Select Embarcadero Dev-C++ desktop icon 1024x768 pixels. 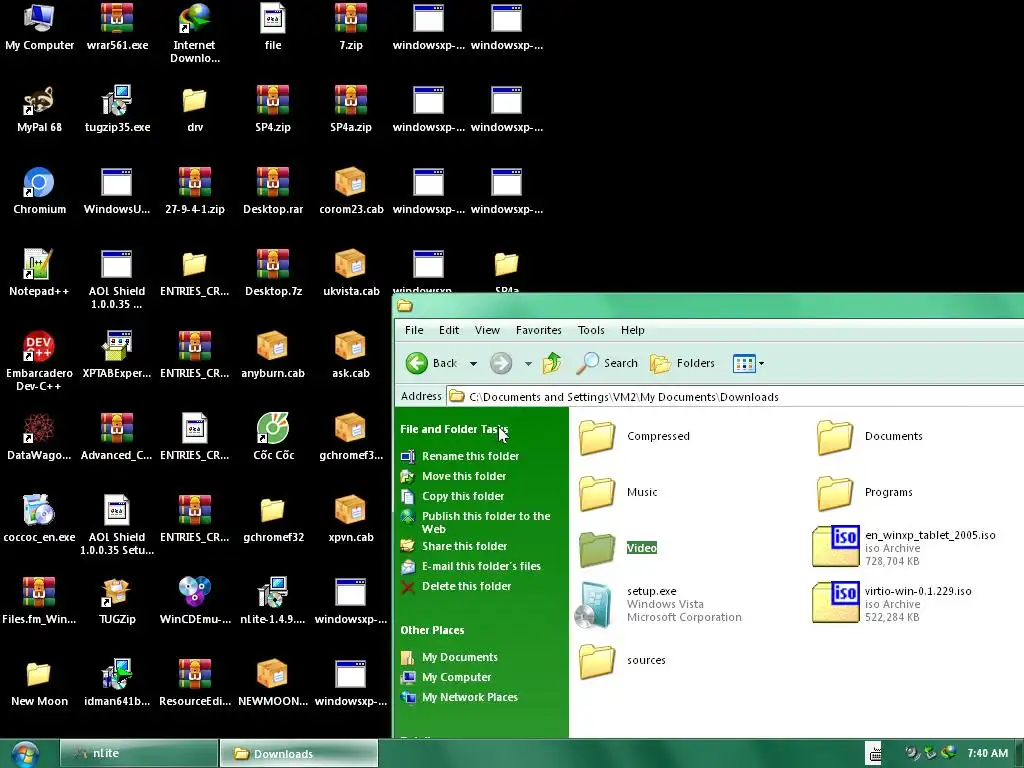(x=39, y=360)
